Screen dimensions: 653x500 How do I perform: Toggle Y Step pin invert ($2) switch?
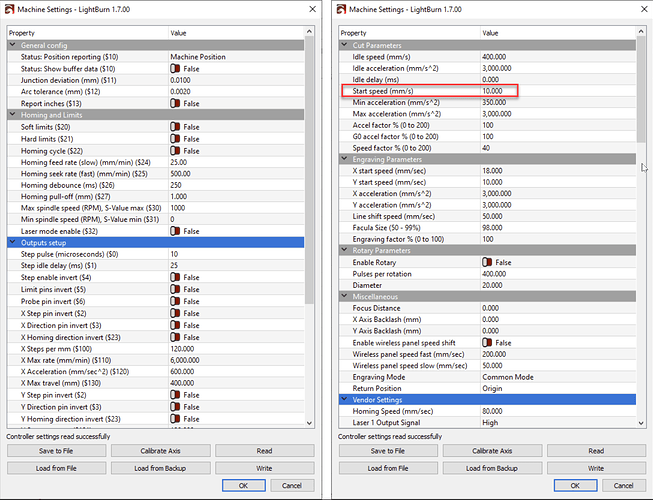(x=175, y=395)
